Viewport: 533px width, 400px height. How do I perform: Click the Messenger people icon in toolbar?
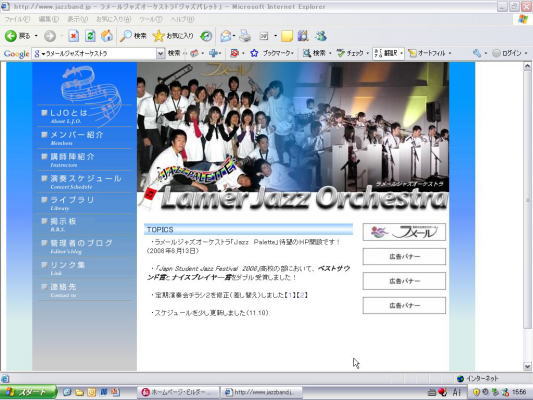pyautogui.click(x=321, y=36)
